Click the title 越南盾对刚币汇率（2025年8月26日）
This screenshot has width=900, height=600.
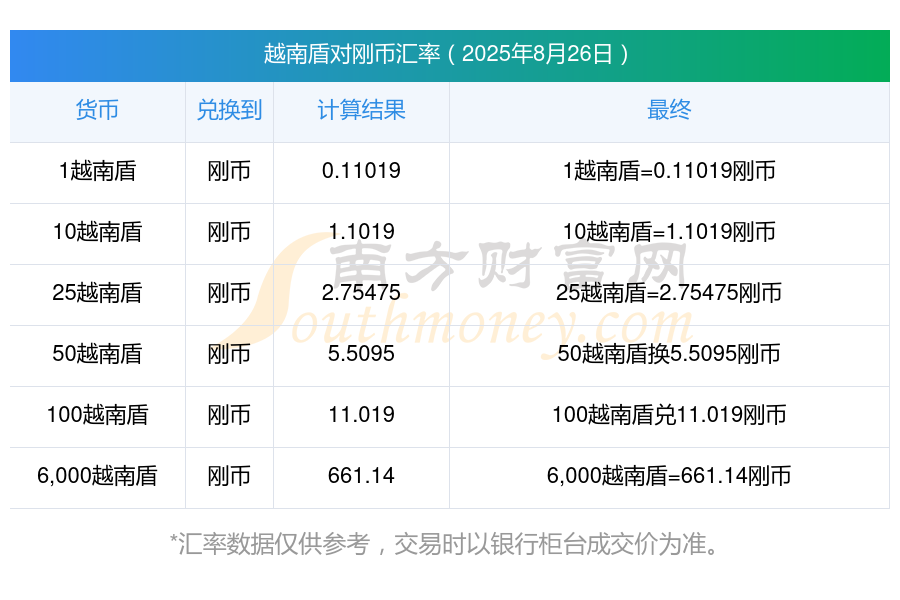[x=447, y=55]
